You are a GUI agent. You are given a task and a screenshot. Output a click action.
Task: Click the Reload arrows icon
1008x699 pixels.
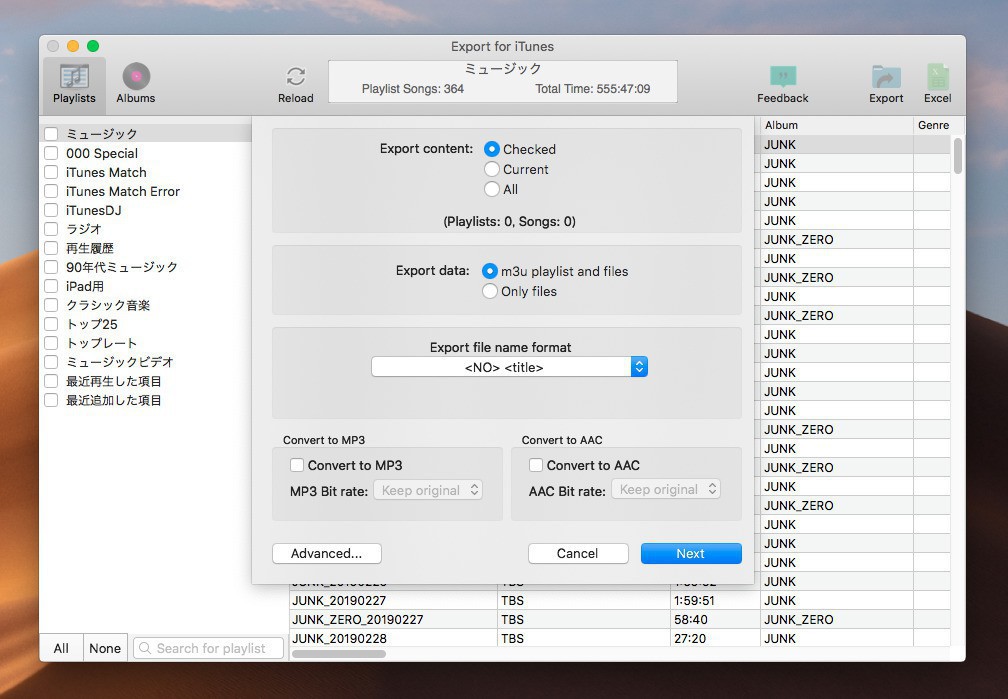coord(295,78)
